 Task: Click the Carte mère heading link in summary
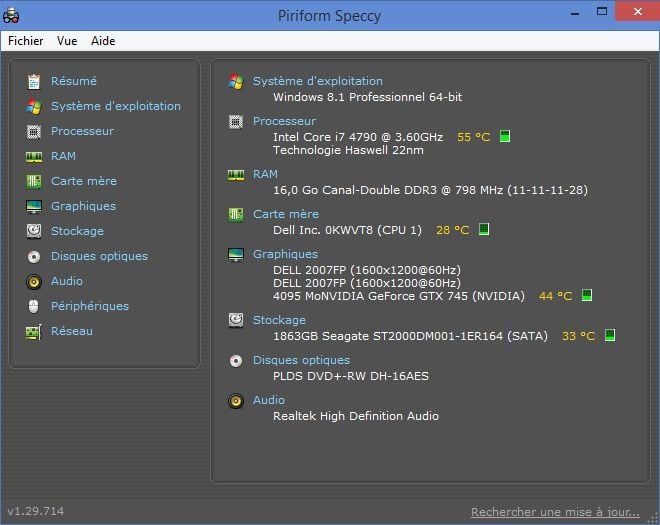pyautogui.click(x=286, y=214)
